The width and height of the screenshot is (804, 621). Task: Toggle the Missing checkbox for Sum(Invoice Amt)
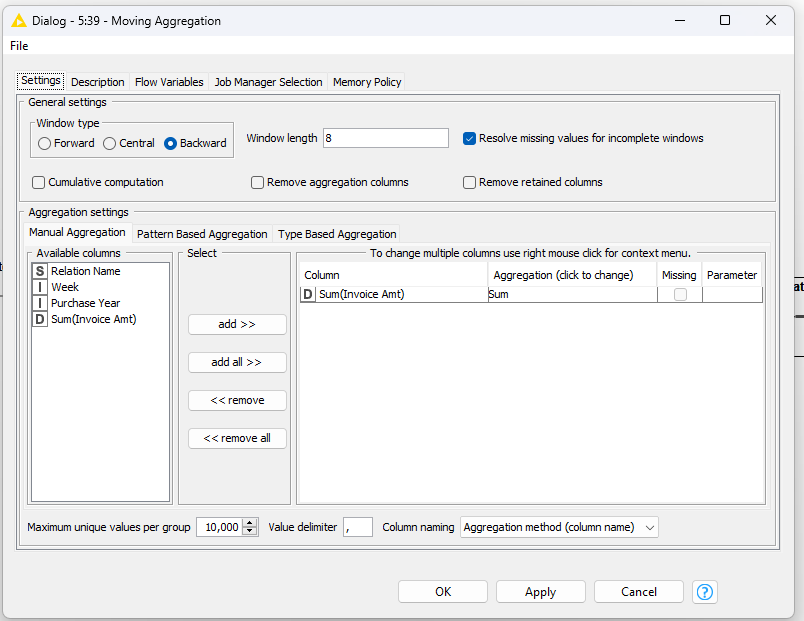680,294
